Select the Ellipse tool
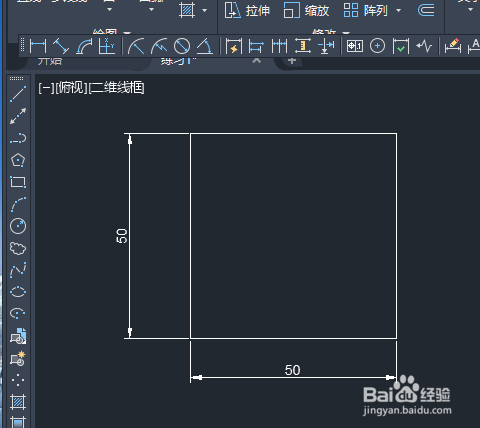Screen dimensions: 480x428 pyautogui.click(x=18, y=292)
